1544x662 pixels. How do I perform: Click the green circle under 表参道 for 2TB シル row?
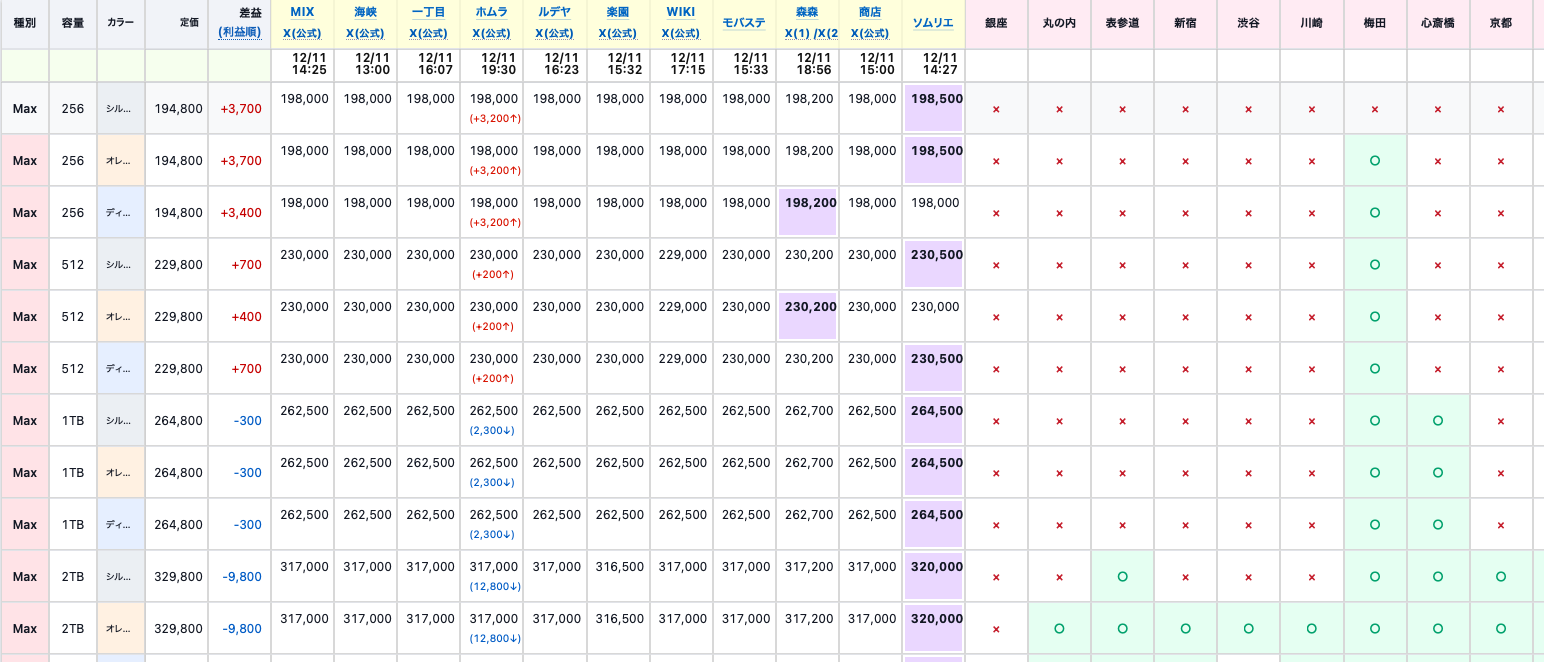(1122, 577)
